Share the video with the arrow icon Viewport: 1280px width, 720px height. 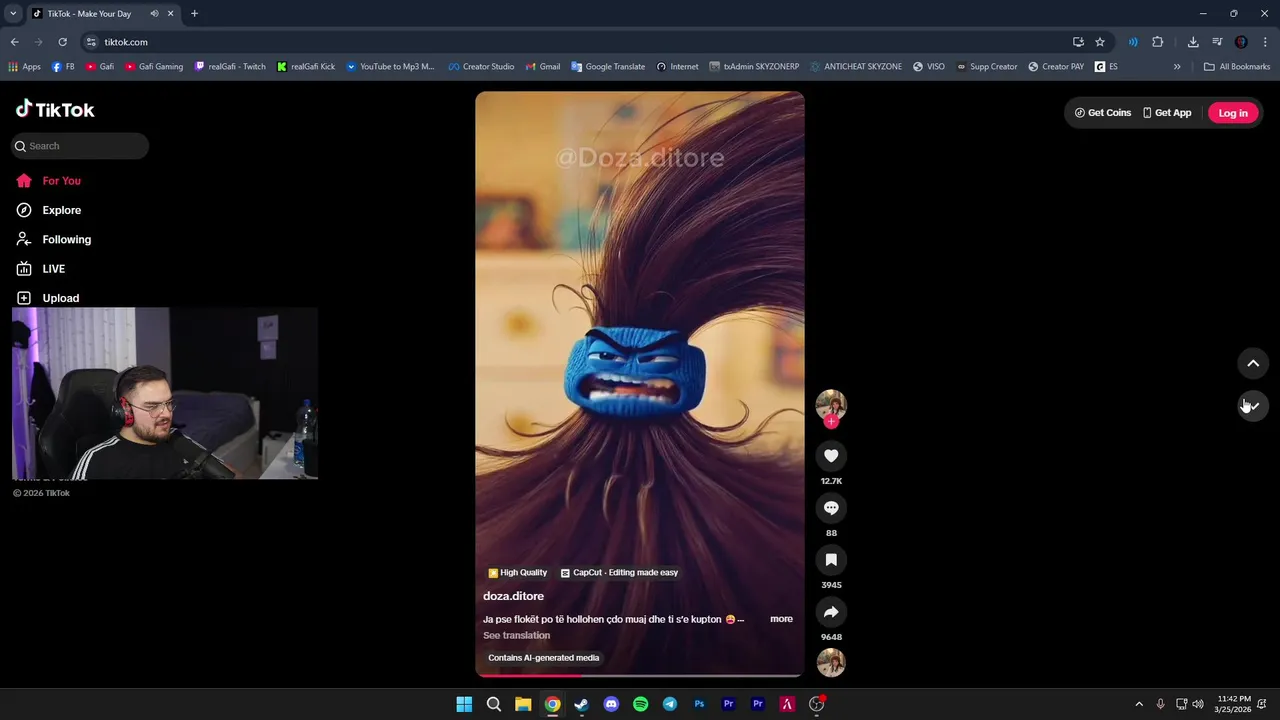click(x=831, y=612)
